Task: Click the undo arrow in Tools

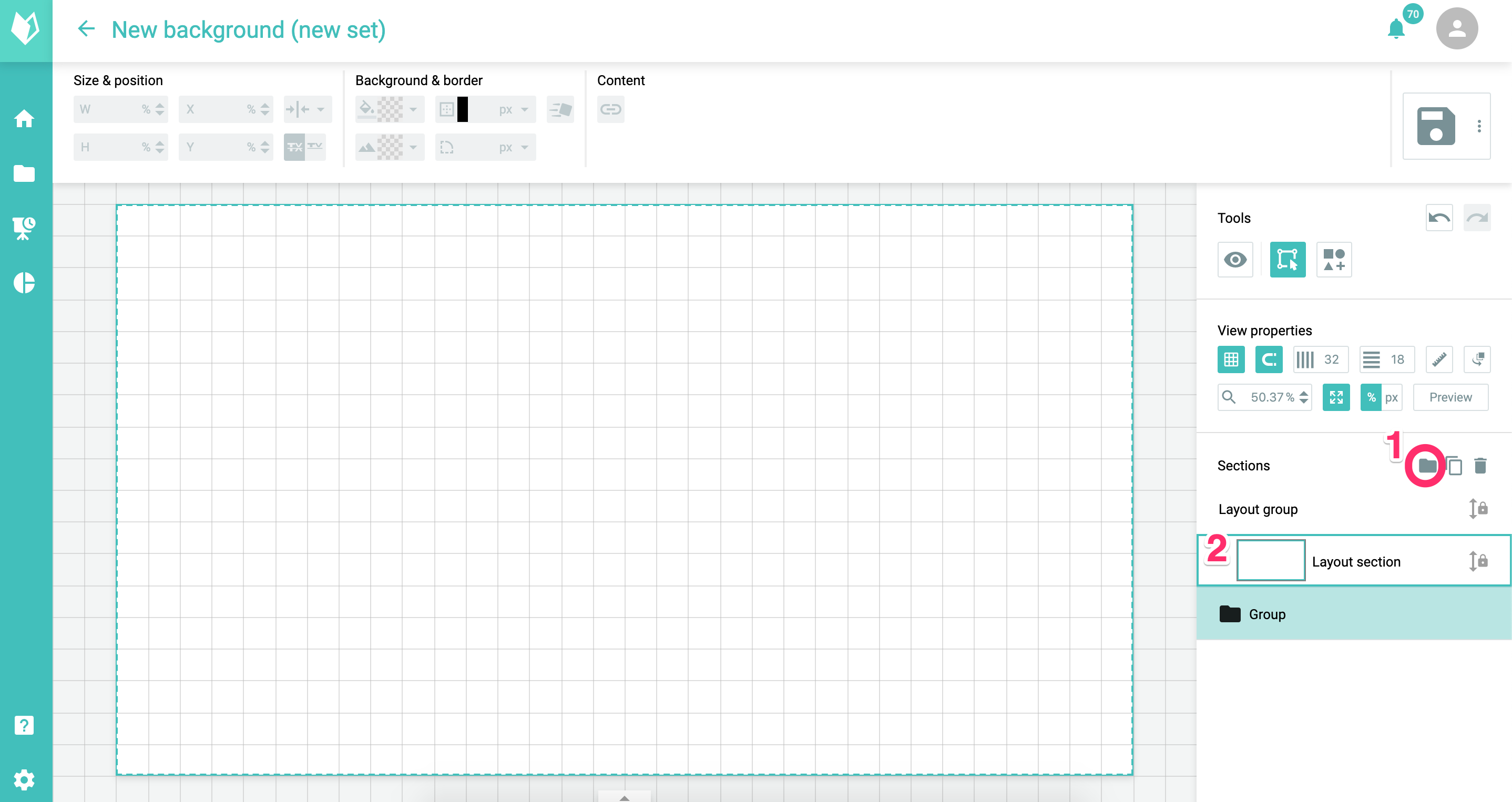Action: 1439,218
